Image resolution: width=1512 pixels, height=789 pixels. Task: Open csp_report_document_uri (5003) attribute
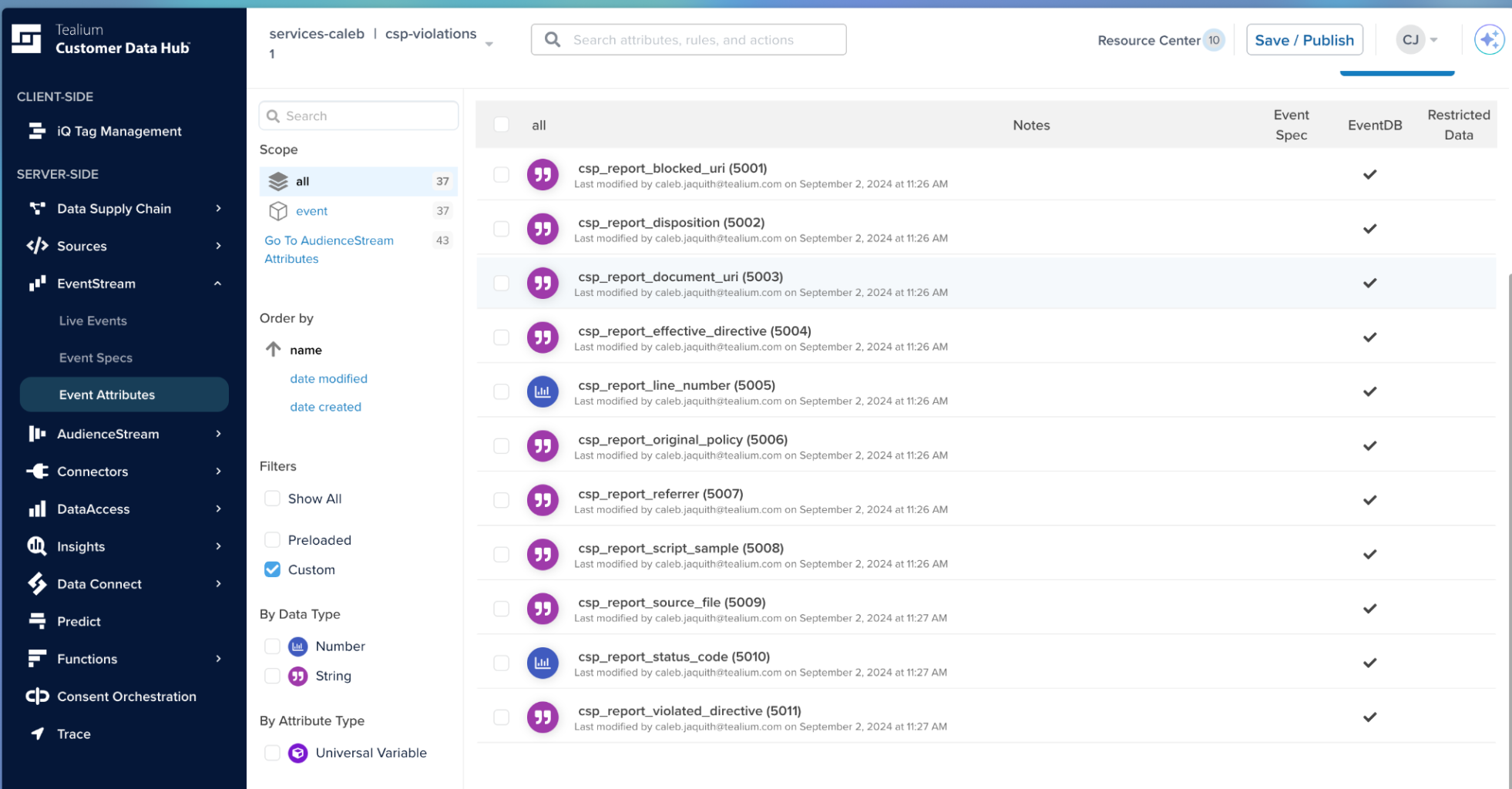[x=680, y=277]
